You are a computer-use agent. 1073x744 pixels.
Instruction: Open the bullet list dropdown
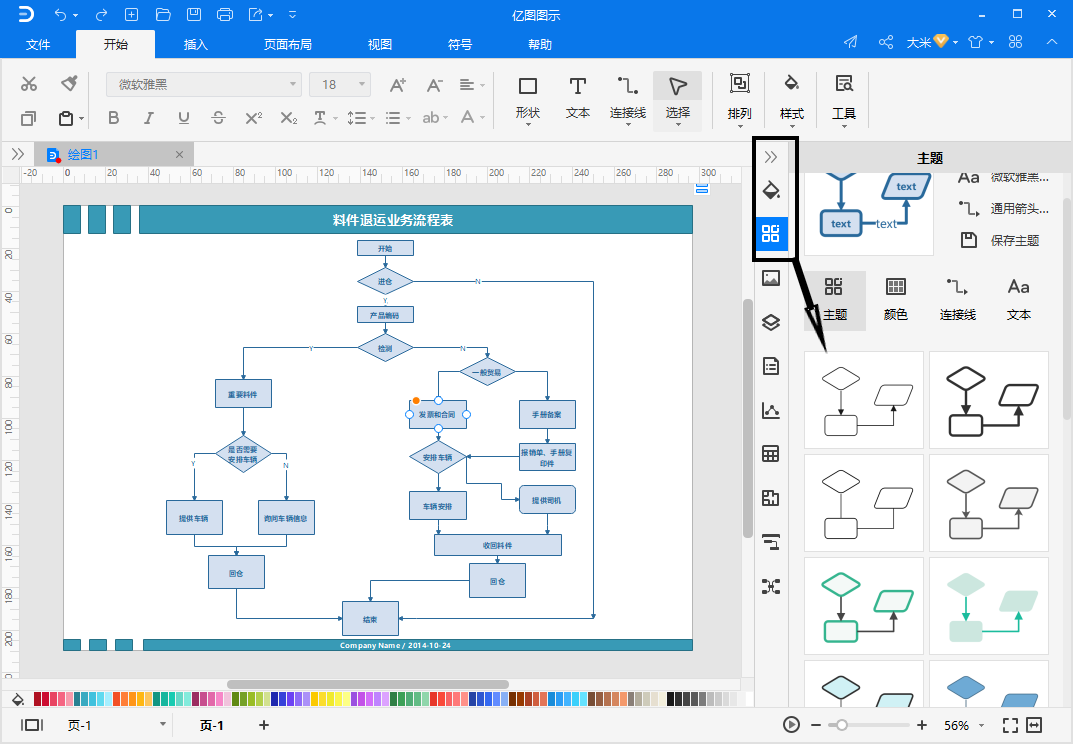point(398,118)
